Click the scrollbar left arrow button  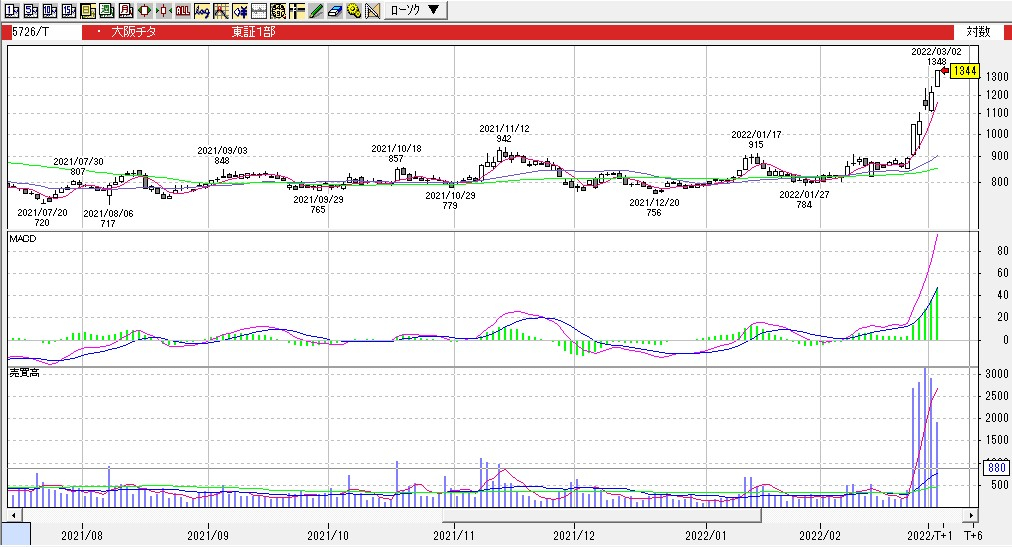tap(13, 515)
